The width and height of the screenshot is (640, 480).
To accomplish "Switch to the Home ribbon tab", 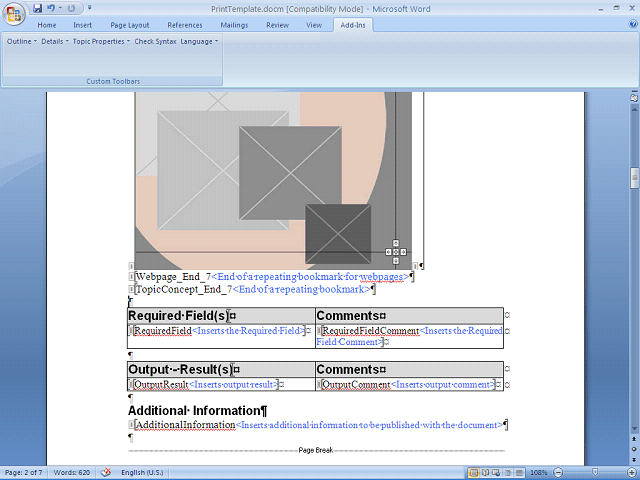I will tap(47, 25).
